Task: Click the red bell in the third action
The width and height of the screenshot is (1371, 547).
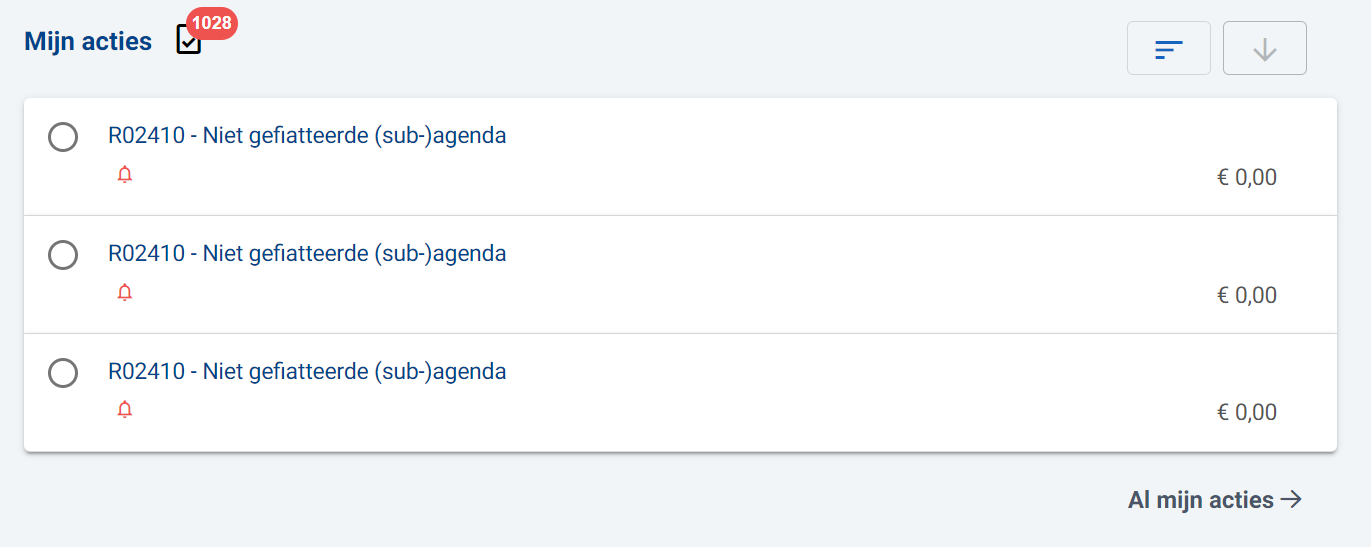Action: (x=125, y=410)
